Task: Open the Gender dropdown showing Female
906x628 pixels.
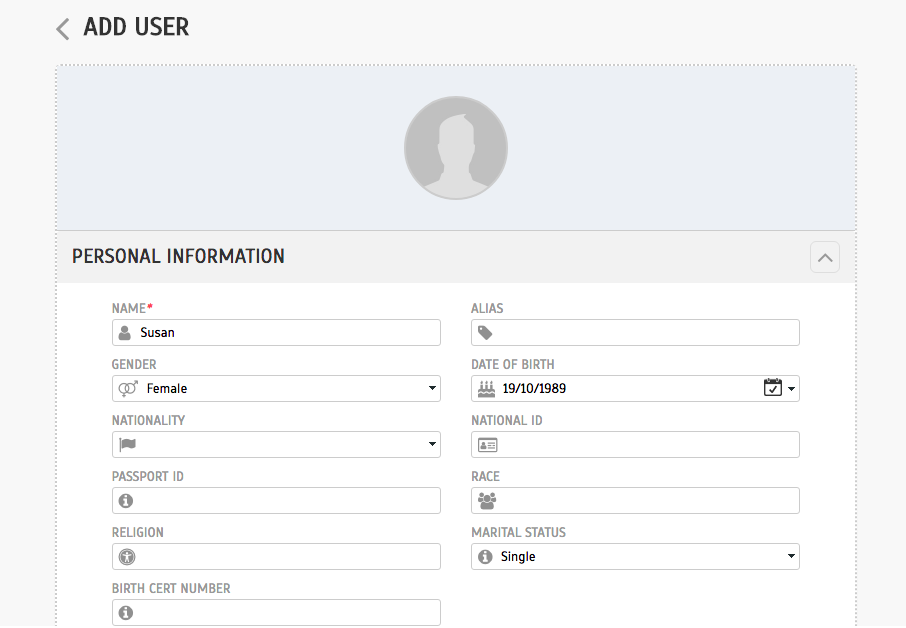Action: click(x=276, y=388)
